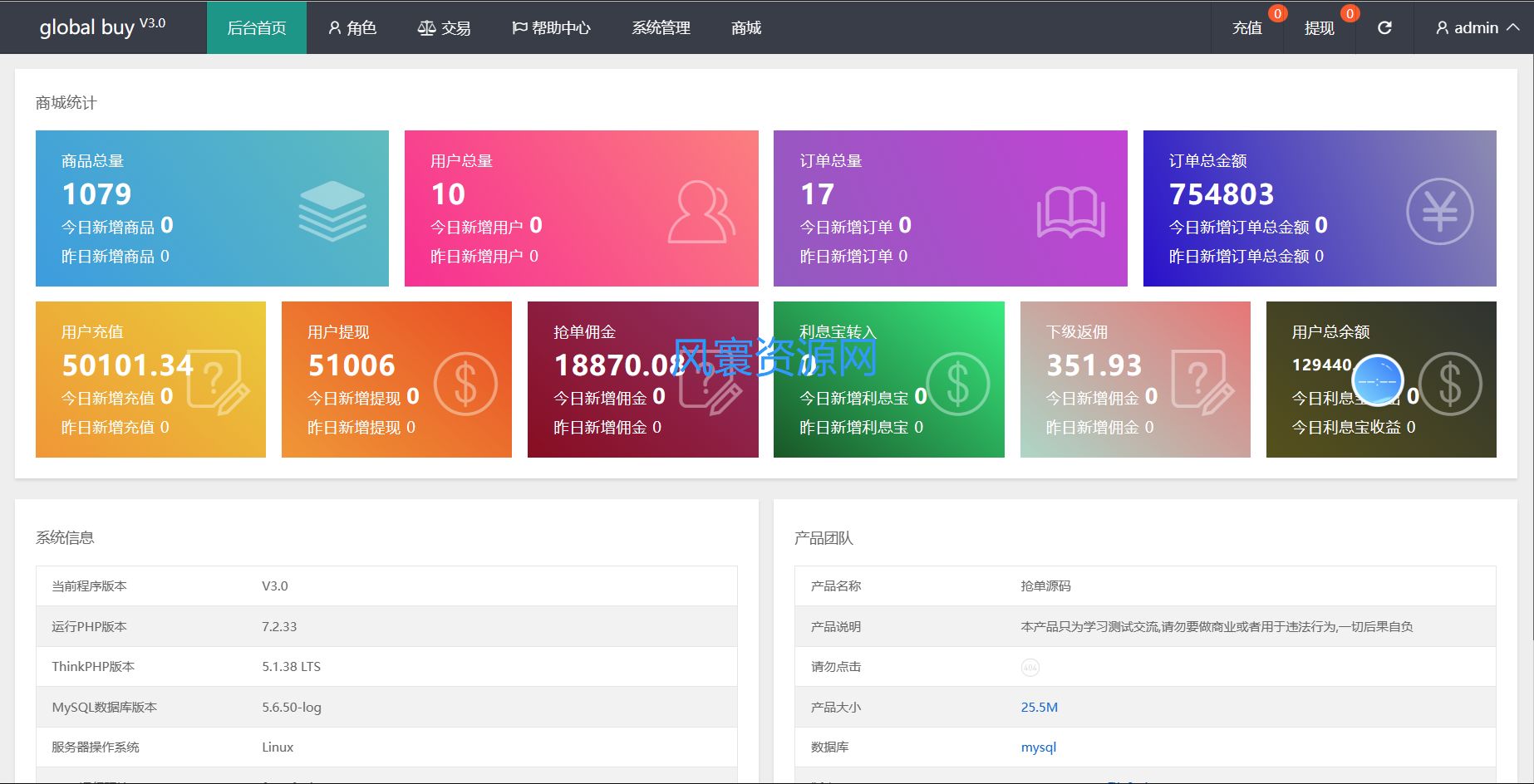Open the 帮助中心 menu
Image resolution: width=1534 pixels, height=784 pixels.
pyautogui.click(x=551, y=27)
